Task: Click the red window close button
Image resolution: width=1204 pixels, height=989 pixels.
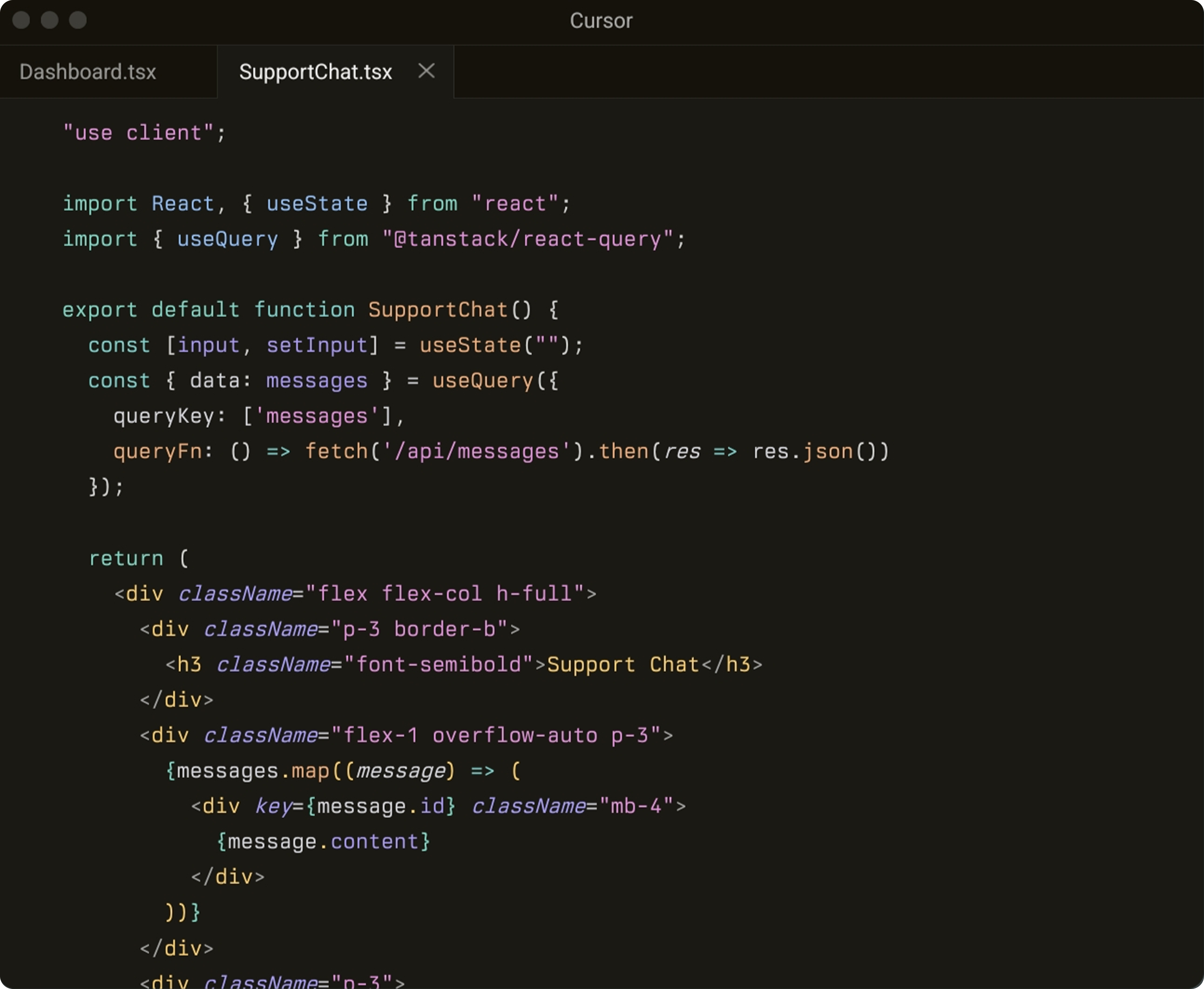Action: click(21, 20)
